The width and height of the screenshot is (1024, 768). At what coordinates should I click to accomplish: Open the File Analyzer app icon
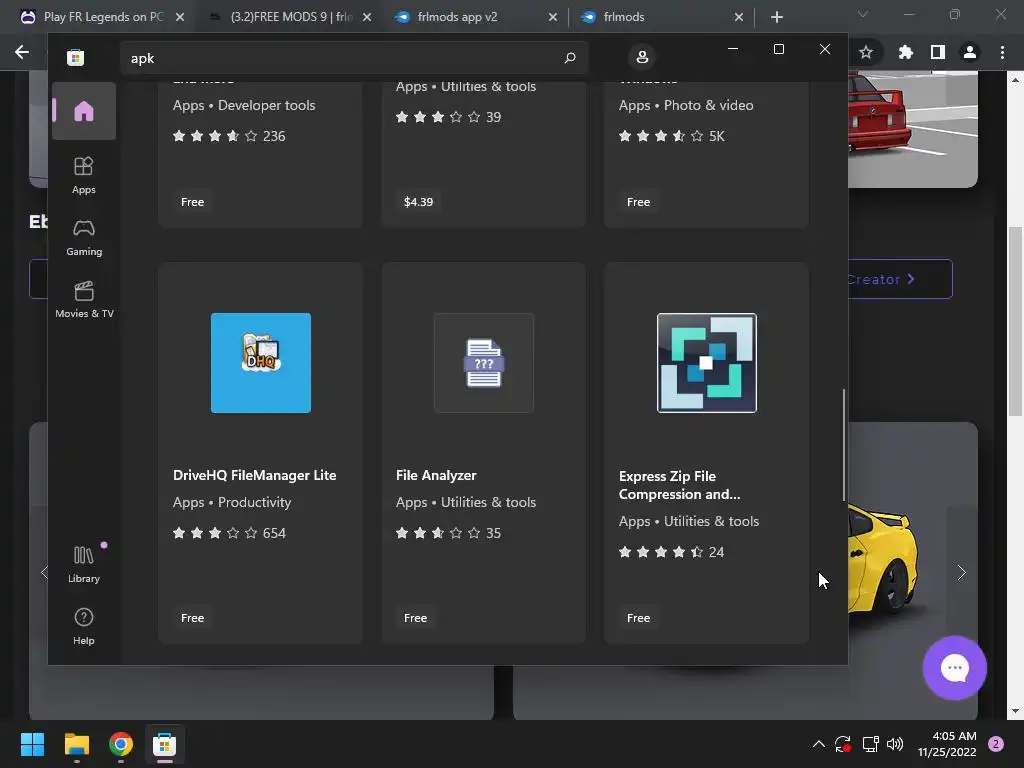(484, 363)
